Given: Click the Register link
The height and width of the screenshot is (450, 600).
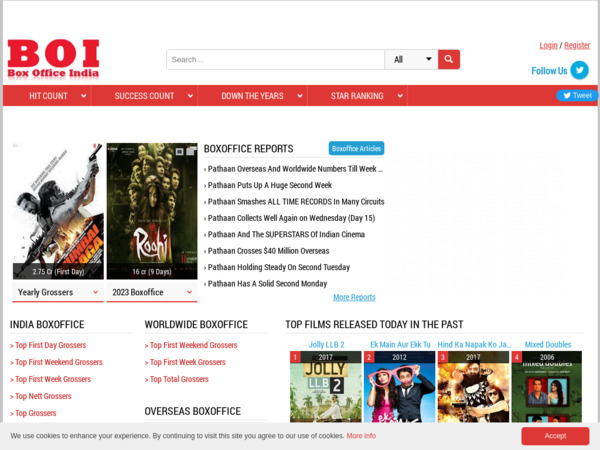Looking at the screenshot, I should click(x=577, y=45).
